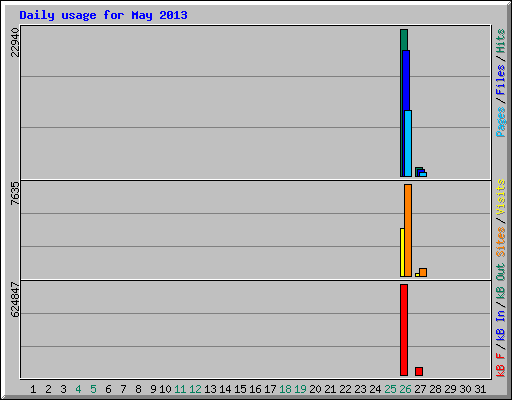Click green day 5 on the x-axis
512x400 pixels.
tap(93, 389)
